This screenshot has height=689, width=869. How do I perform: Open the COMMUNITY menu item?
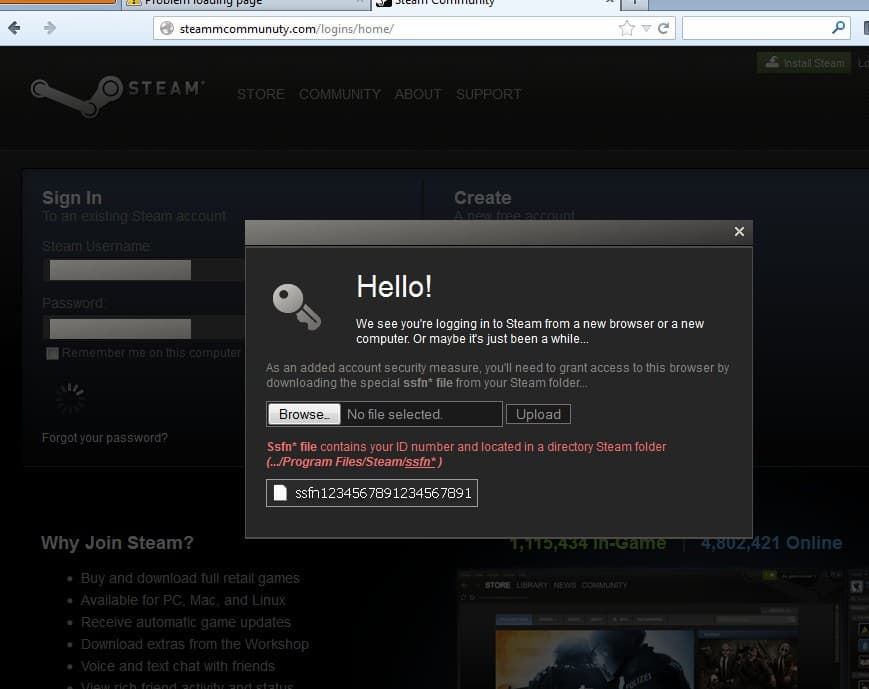[x=339, y=94]
